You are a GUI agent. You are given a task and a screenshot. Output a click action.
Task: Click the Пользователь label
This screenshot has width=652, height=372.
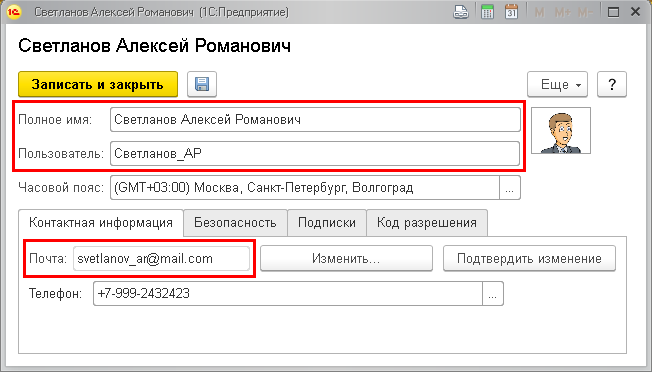pos(61,154)
